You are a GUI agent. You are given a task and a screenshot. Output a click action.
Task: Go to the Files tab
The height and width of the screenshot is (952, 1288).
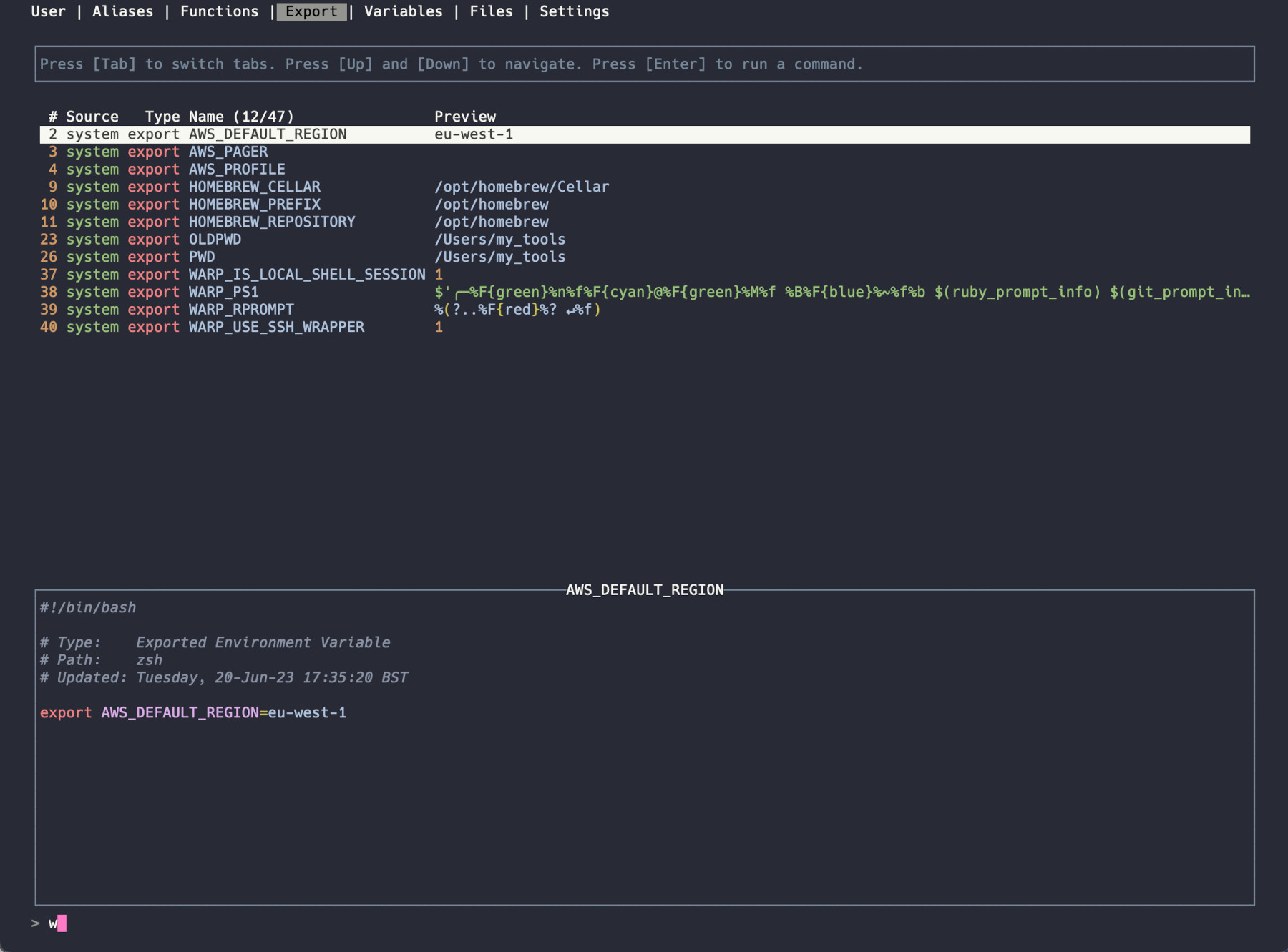[491, 11]
